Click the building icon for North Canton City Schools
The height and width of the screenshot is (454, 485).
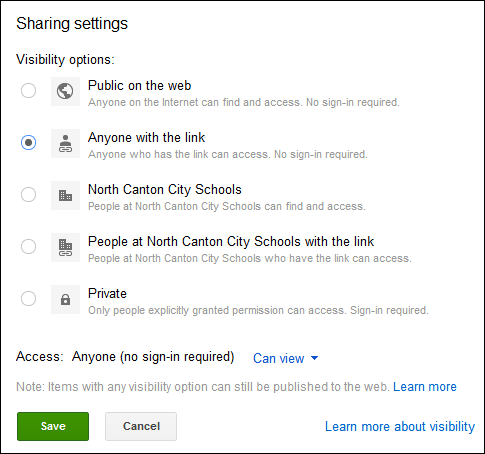(65, 195)
